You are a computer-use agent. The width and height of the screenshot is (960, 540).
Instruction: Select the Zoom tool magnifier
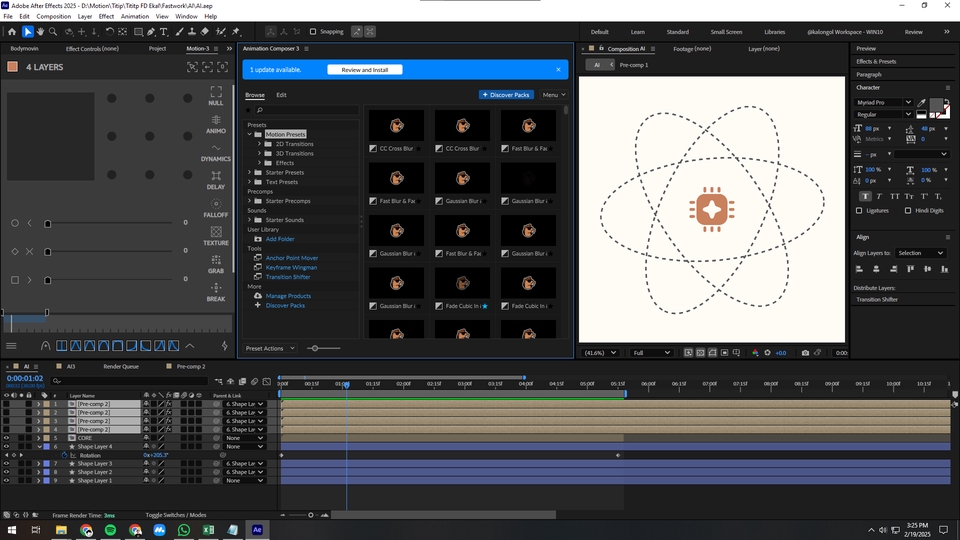pyautogui.click(x=54, y=31)
